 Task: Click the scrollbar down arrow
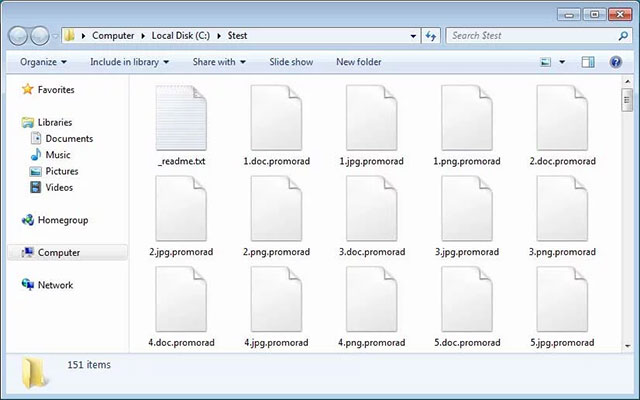click(627, 347)
